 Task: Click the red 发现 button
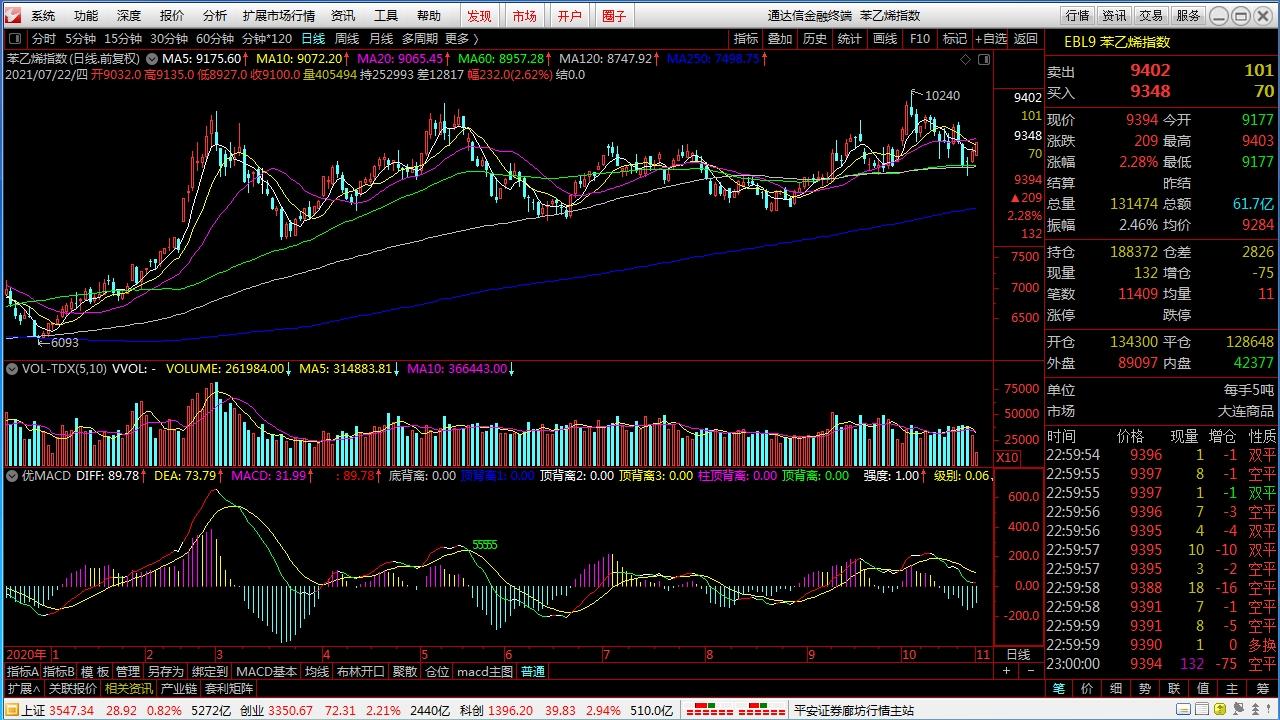click(479, 16)
